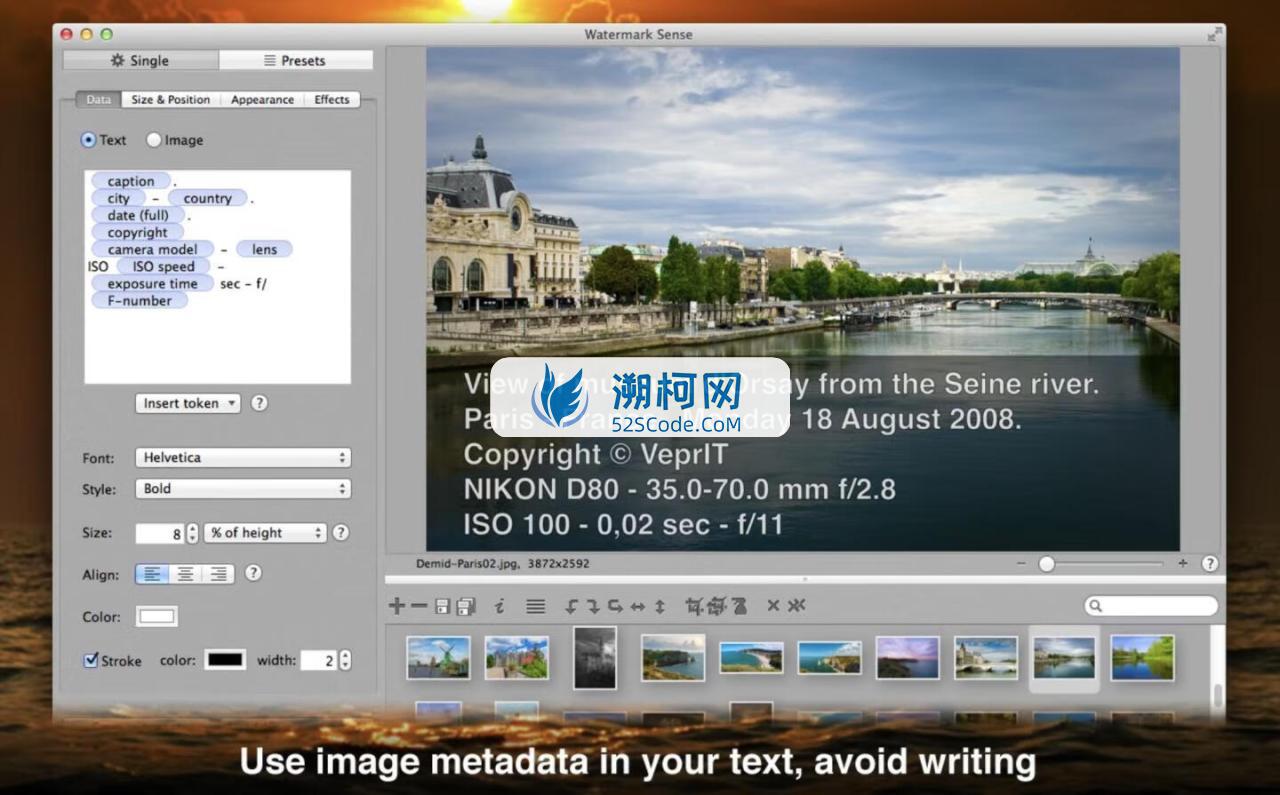Image resolution: width=1280 pixels, height=795 pixels.
Task: Click the crop all images icon
Action: 716,606
